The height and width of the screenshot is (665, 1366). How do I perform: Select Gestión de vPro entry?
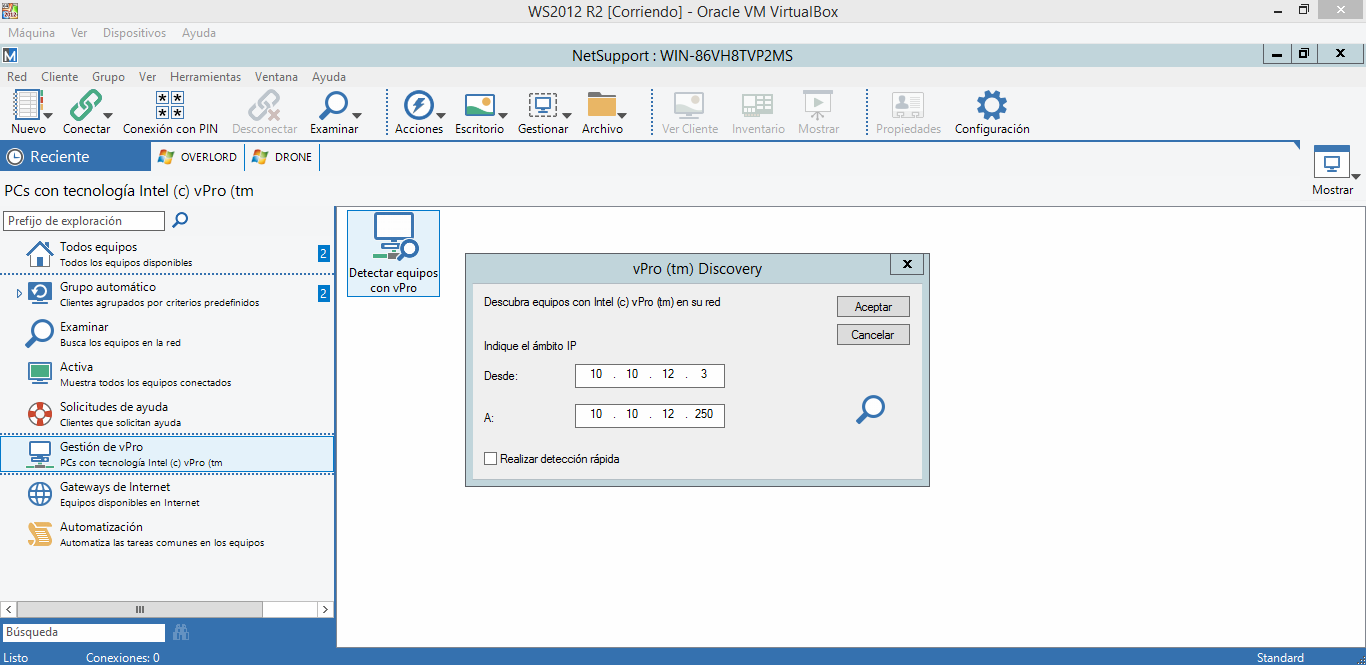tap(167, 454)
